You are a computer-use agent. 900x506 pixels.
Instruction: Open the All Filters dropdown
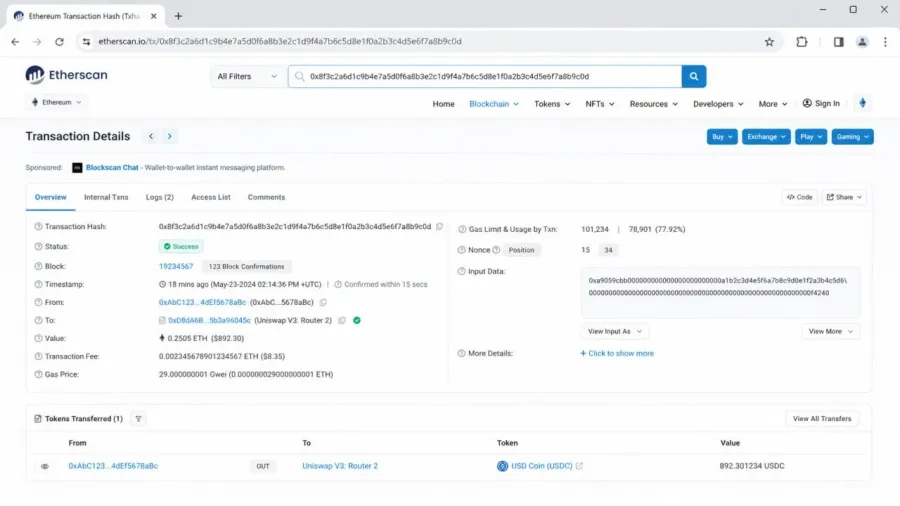click(x=247, y=76)
